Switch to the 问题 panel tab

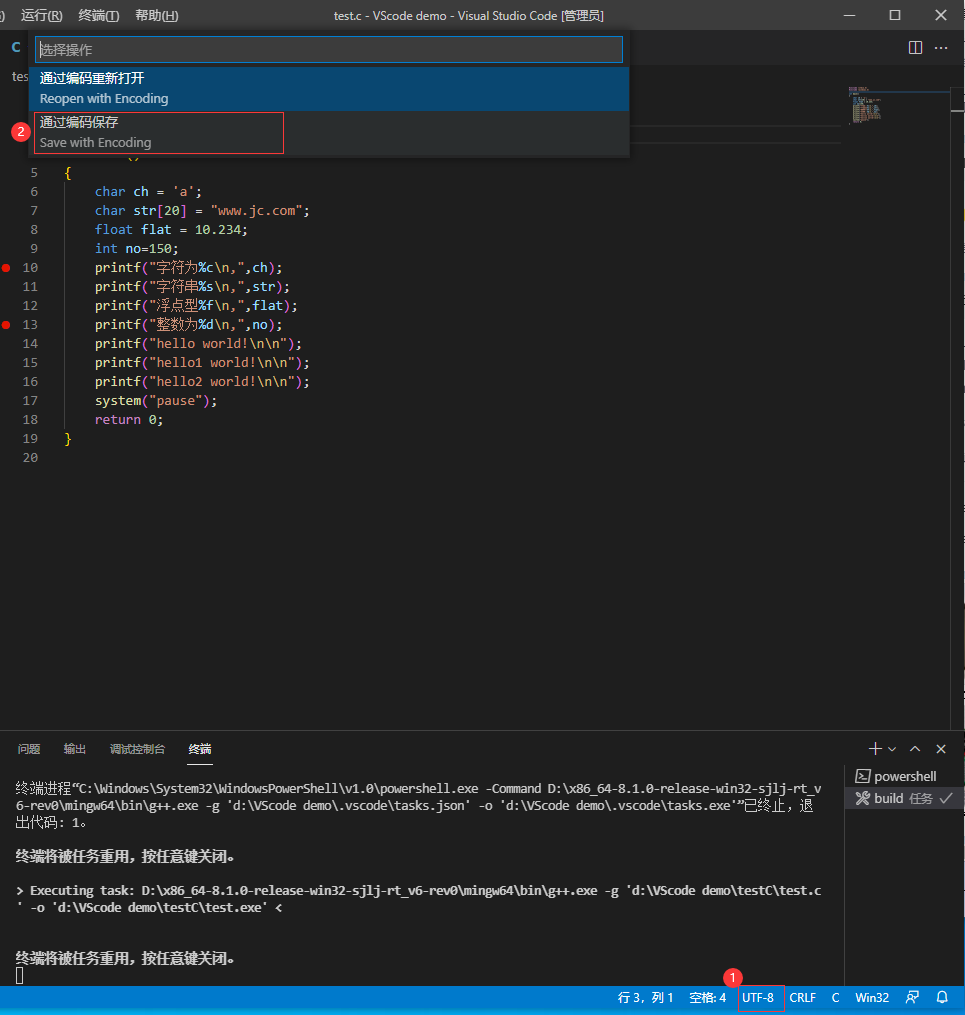pos(29,749)
